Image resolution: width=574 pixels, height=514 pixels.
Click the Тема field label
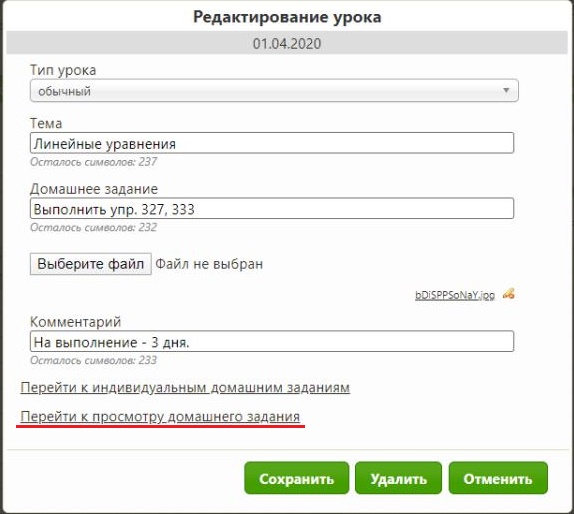point(46,123)
